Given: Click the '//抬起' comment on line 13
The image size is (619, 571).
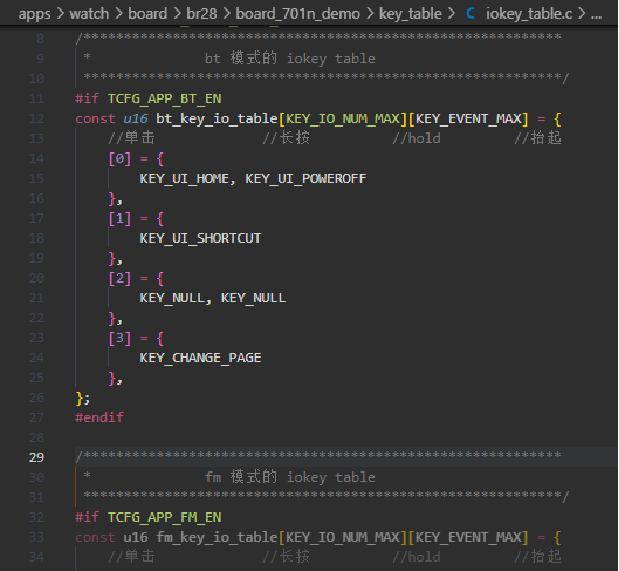Looking at the screenshot, I should point(538,138).
